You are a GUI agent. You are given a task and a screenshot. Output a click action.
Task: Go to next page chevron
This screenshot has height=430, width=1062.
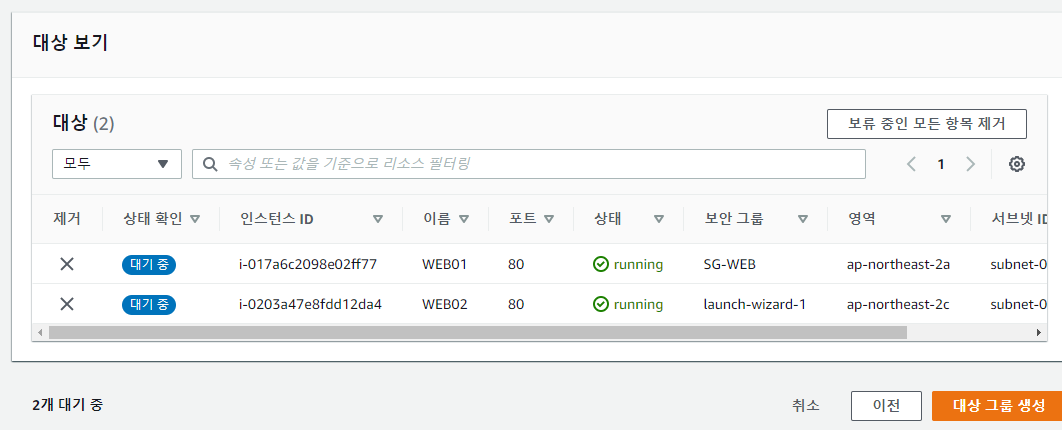[x=970, y=164]
